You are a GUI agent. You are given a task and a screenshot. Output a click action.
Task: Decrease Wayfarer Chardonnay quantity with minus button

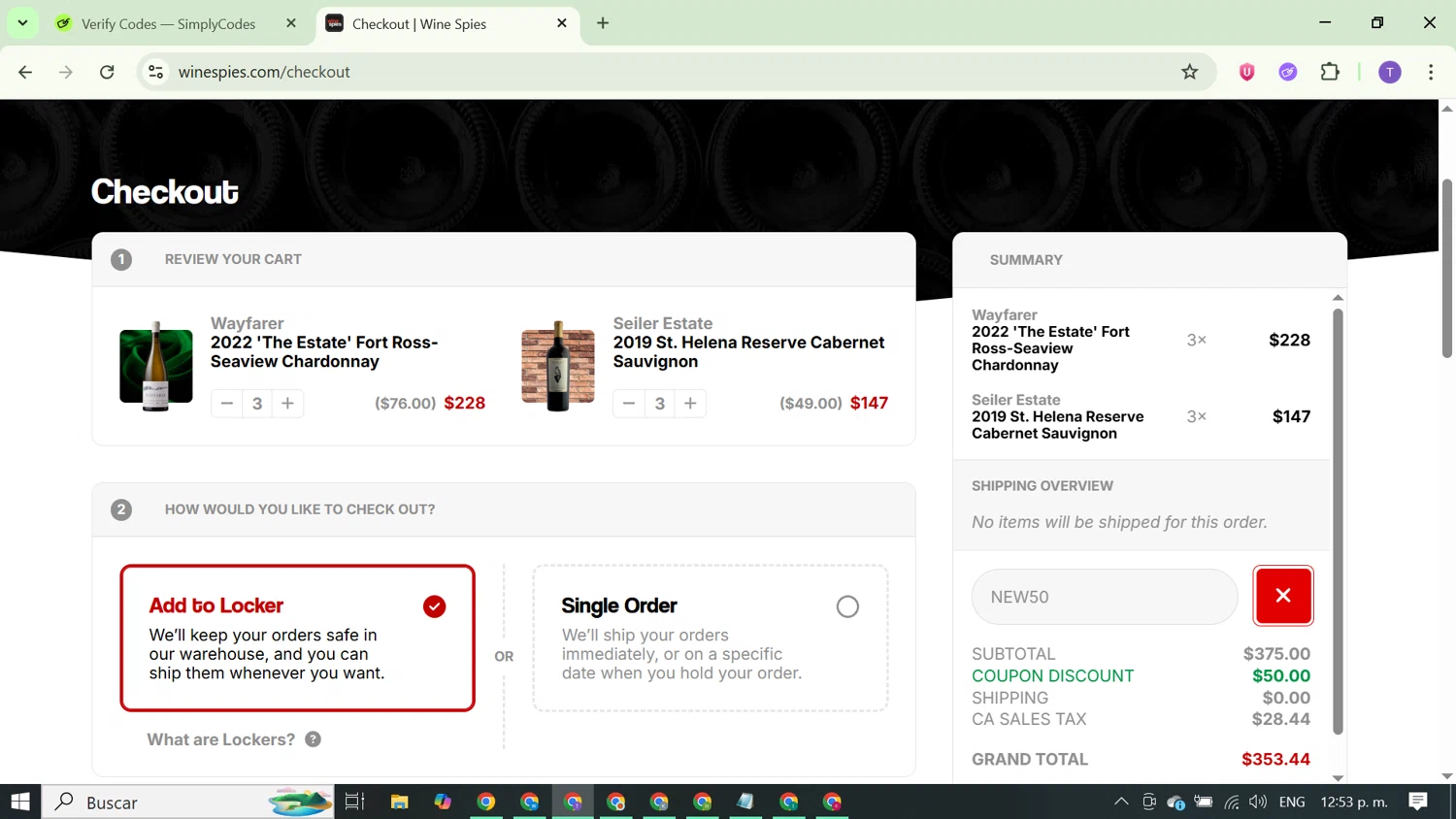click(227, 404)
